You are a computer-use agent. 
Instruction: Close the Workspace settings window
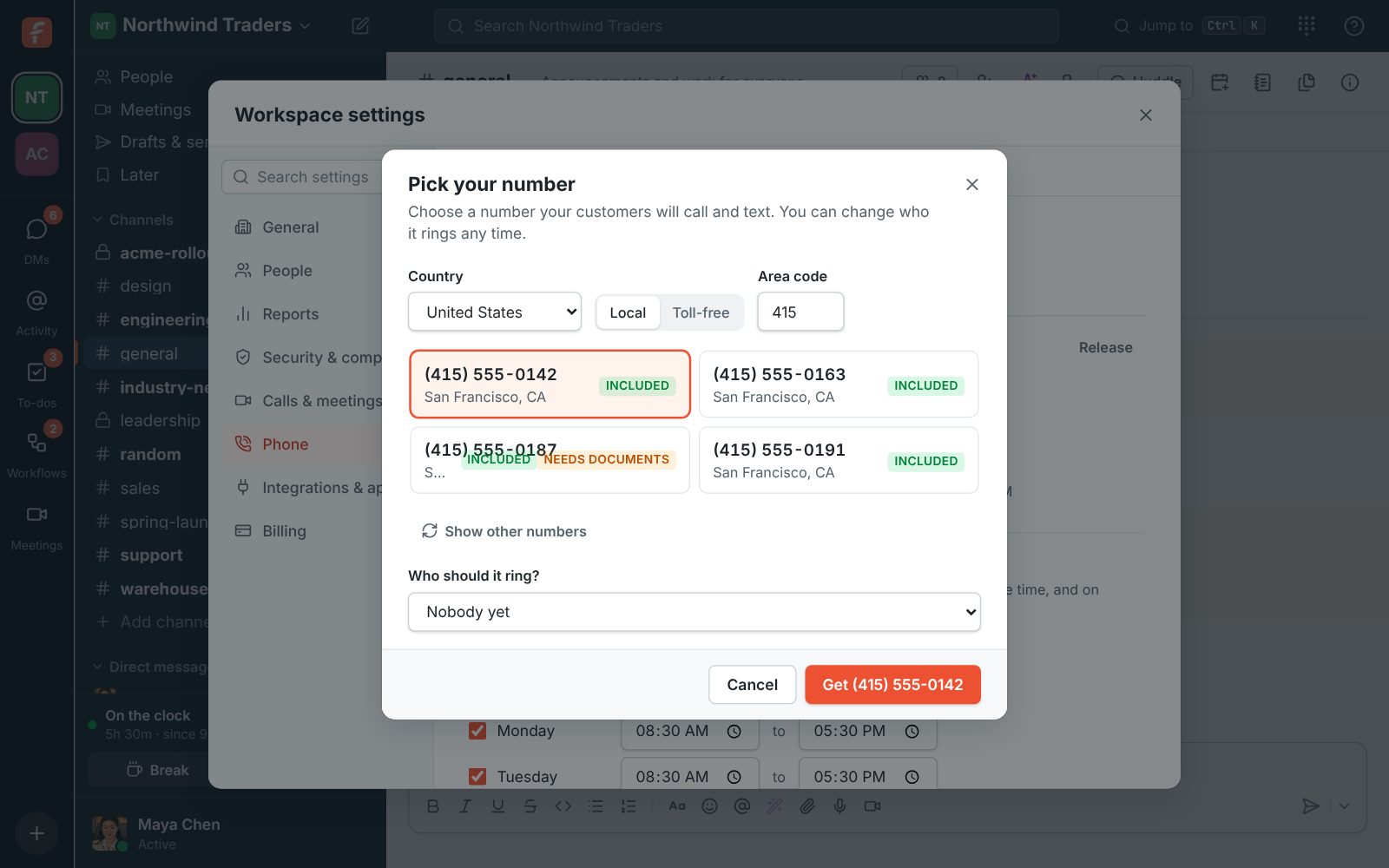point(1146,115)
